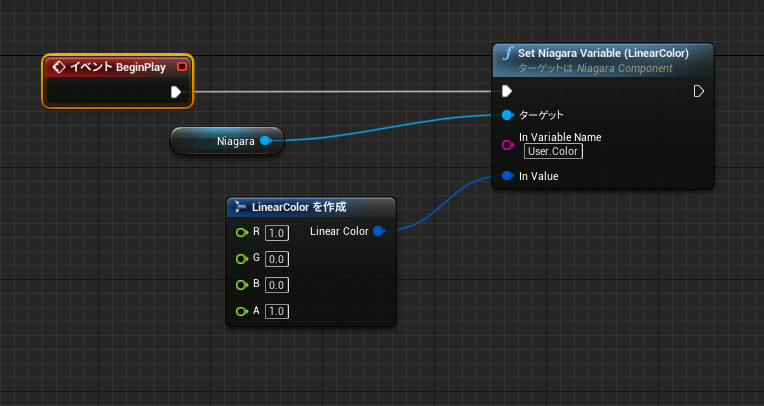This screenshot has height=406, width=764.
Task: Edit the R value field 1.0
Action: pos(277,233)
